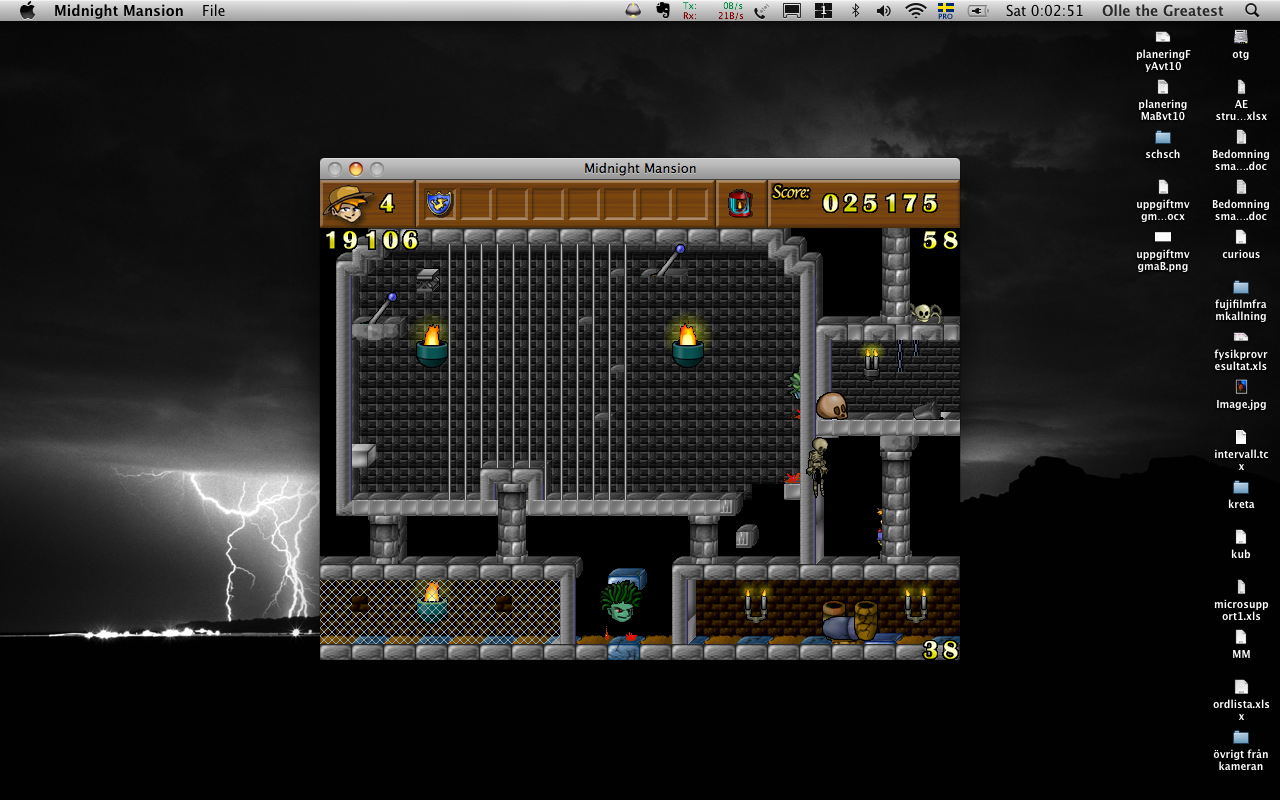Screen dimensions: 1280x800
Task: Click the Bluetooth status icon
Action: coord(855,11)
